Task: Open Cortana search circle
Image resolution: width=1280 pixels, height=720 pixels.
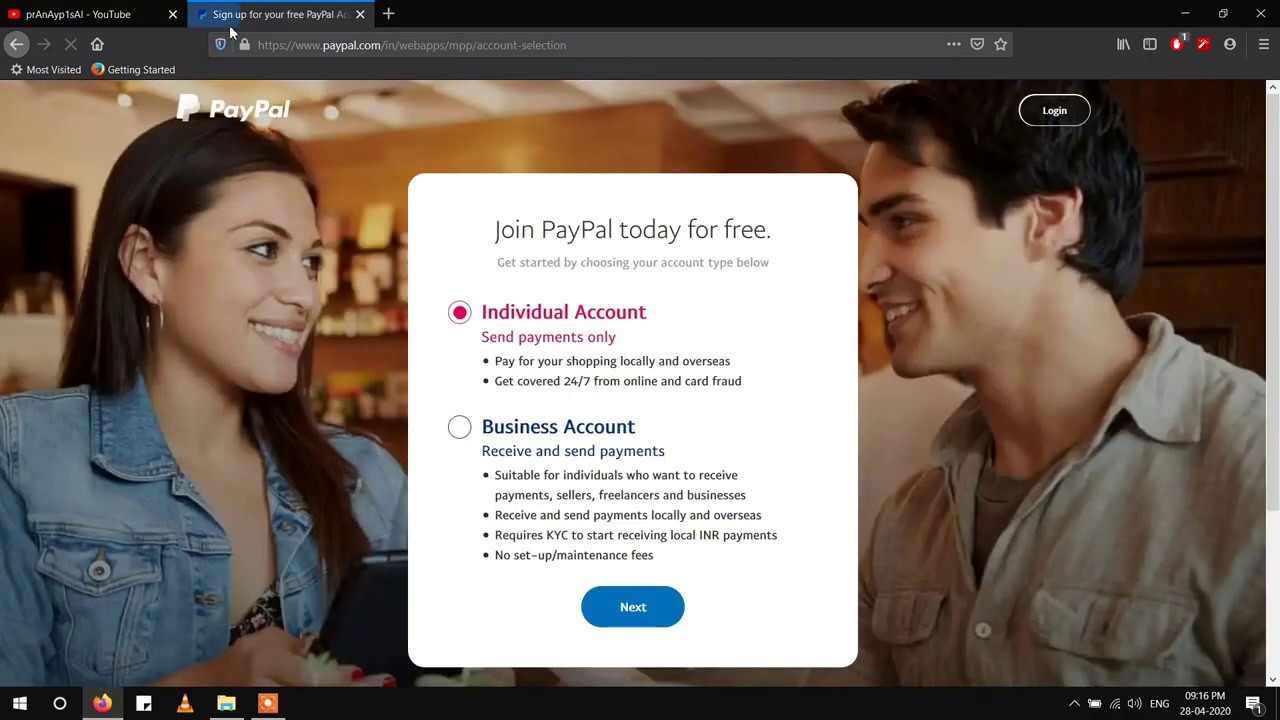Action: click(60, 704)
